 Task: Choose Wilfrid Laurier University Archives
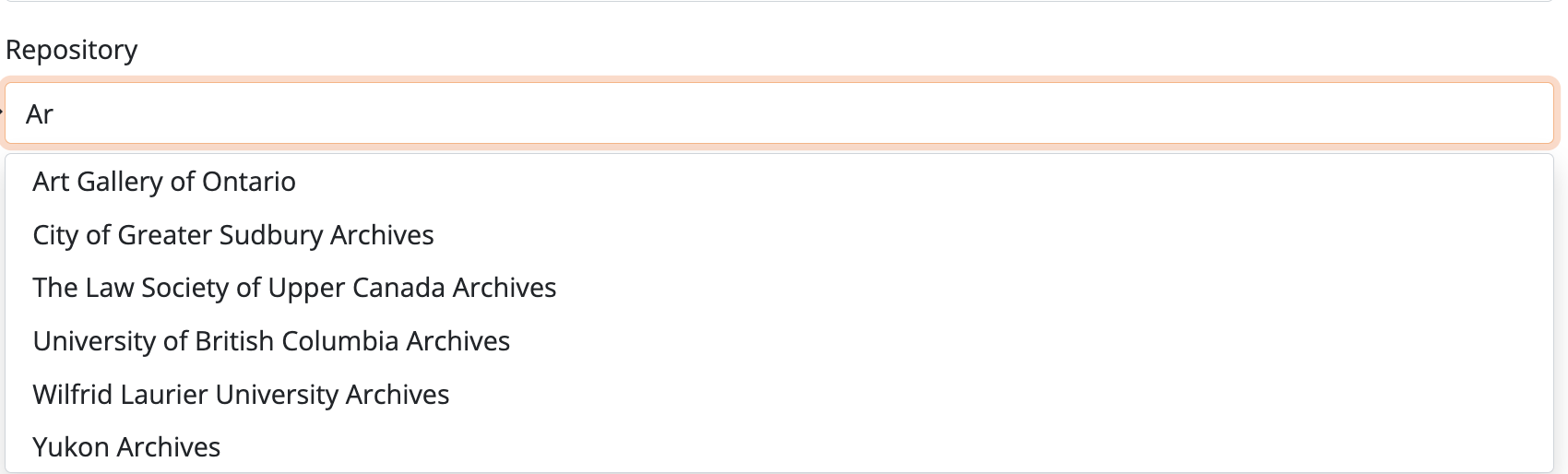pyautogui.click(x=241, y=395)
